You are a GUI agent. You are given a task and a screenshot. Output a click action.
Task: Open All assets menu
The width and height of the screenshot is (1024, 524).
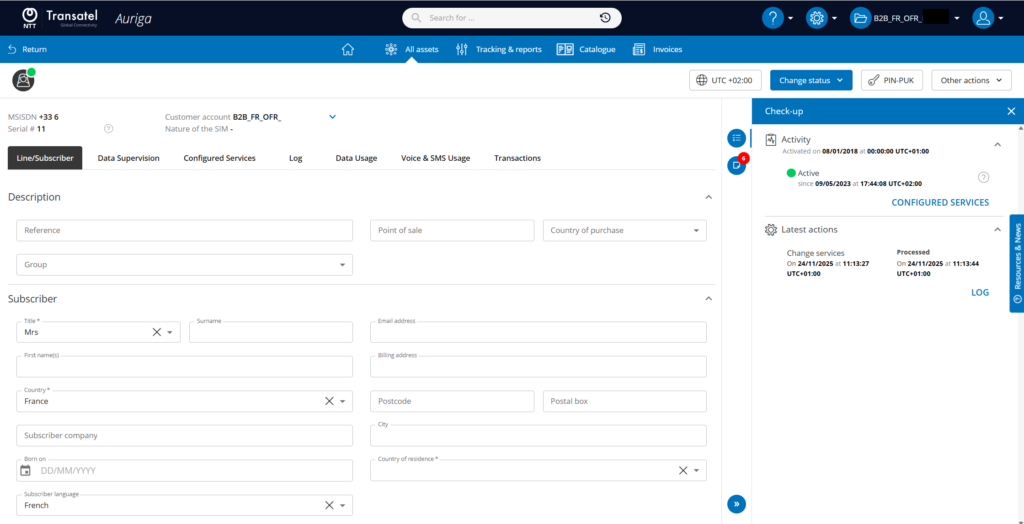tap(411, 49)
